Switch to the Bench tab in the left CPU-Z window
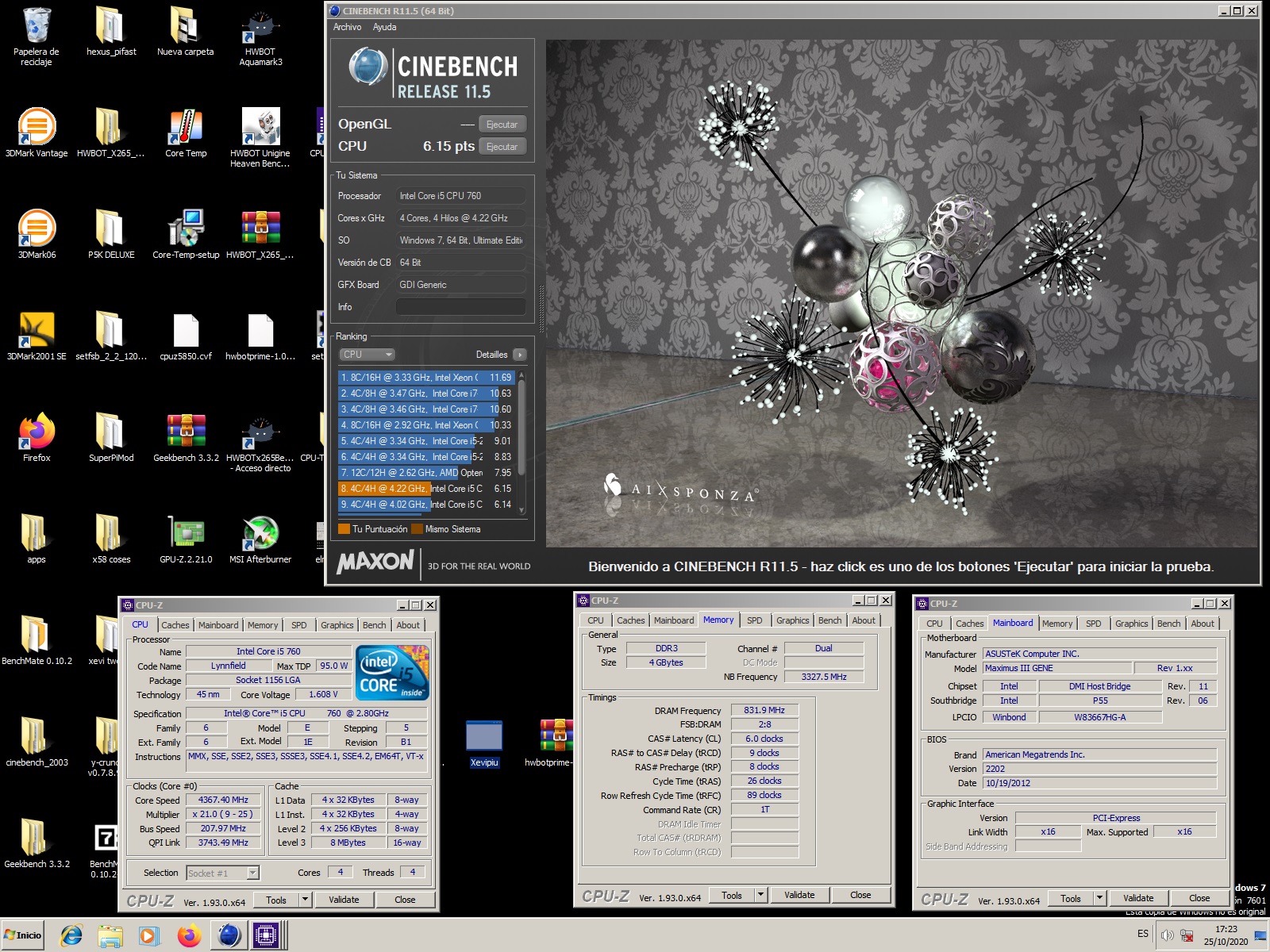The width and height of the screenshot is (1270, 952). (374, 625)
